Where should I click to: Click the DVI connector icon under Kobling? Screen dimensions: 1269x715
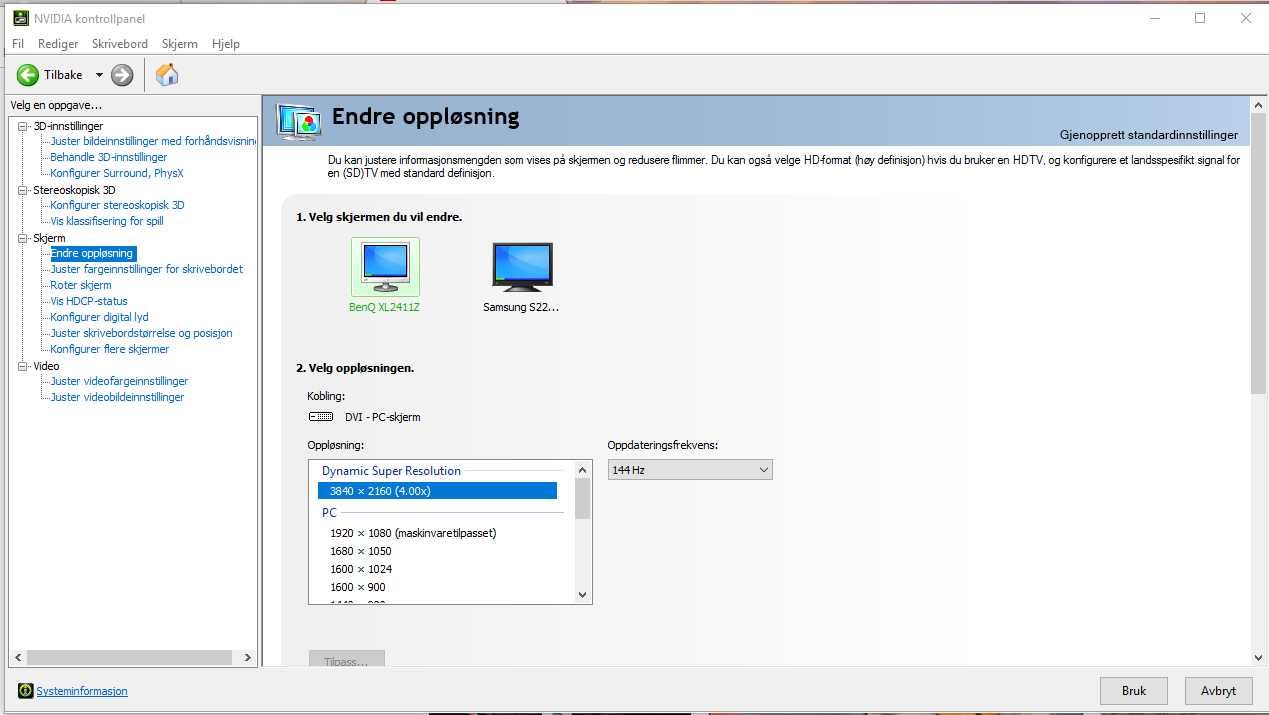[321, 417]
